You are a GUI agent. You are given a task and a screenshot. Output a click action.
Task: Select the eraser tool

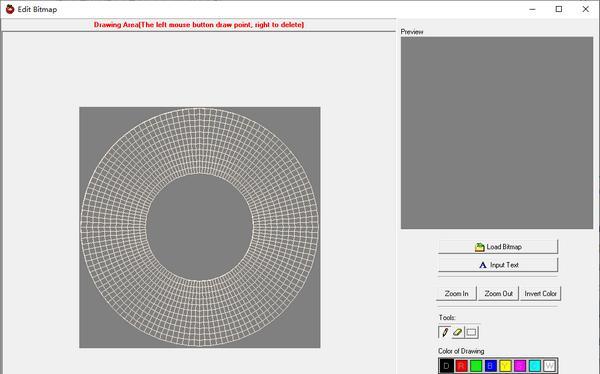coord(458,332)
